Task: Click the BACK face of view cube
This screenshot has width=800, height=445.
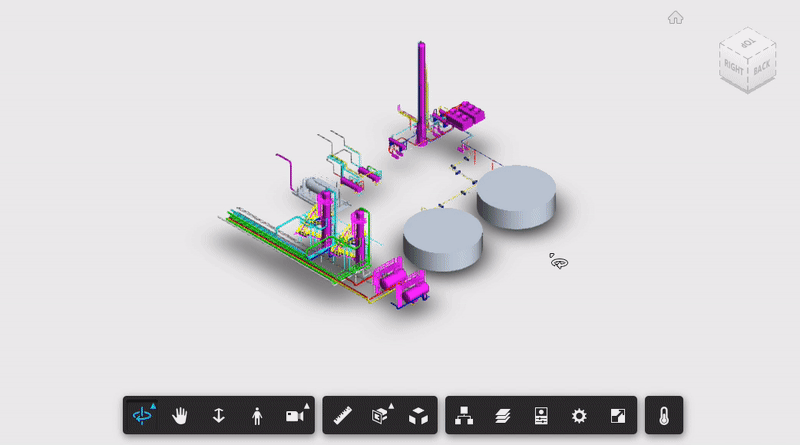Action: [x=762, y=67]
